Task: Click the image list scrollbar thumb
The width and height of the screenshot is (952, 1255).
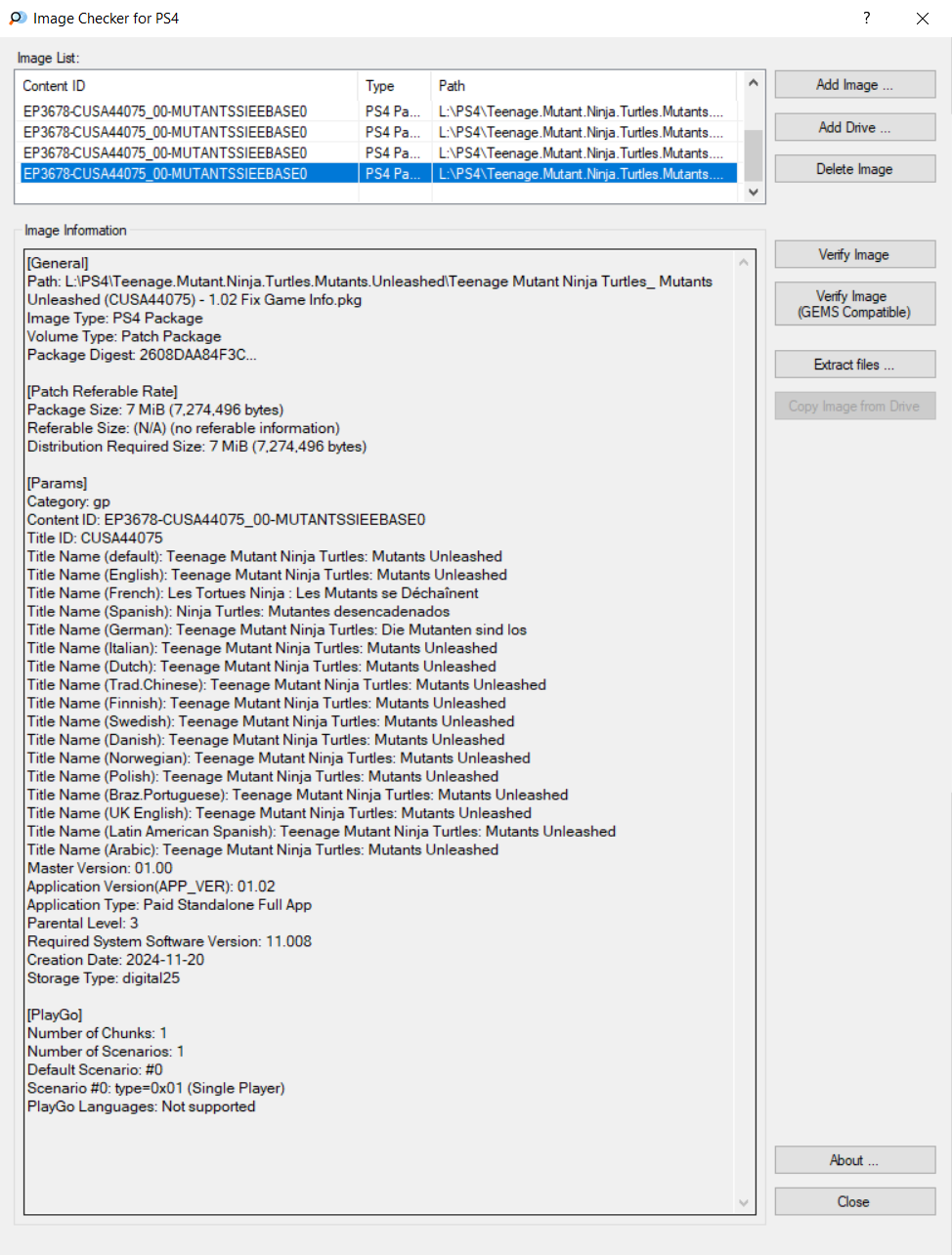Action: pos(753,155)
